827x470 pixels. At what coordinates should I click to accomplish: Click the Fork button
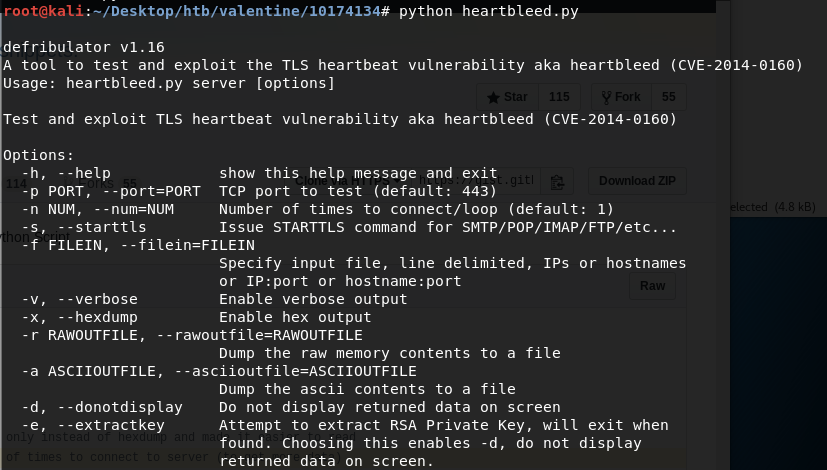tap(620, 97)
